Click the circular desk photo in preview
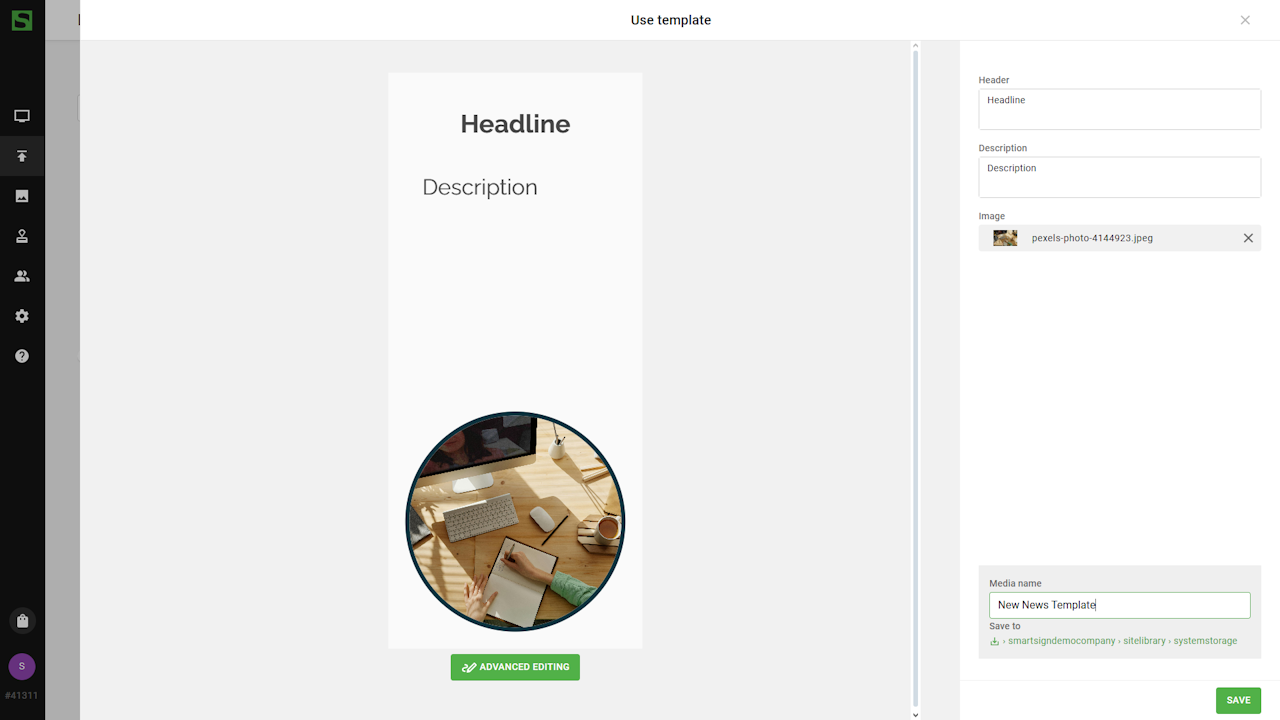This screenshot has width=1280, height=720. click(515, 522)
